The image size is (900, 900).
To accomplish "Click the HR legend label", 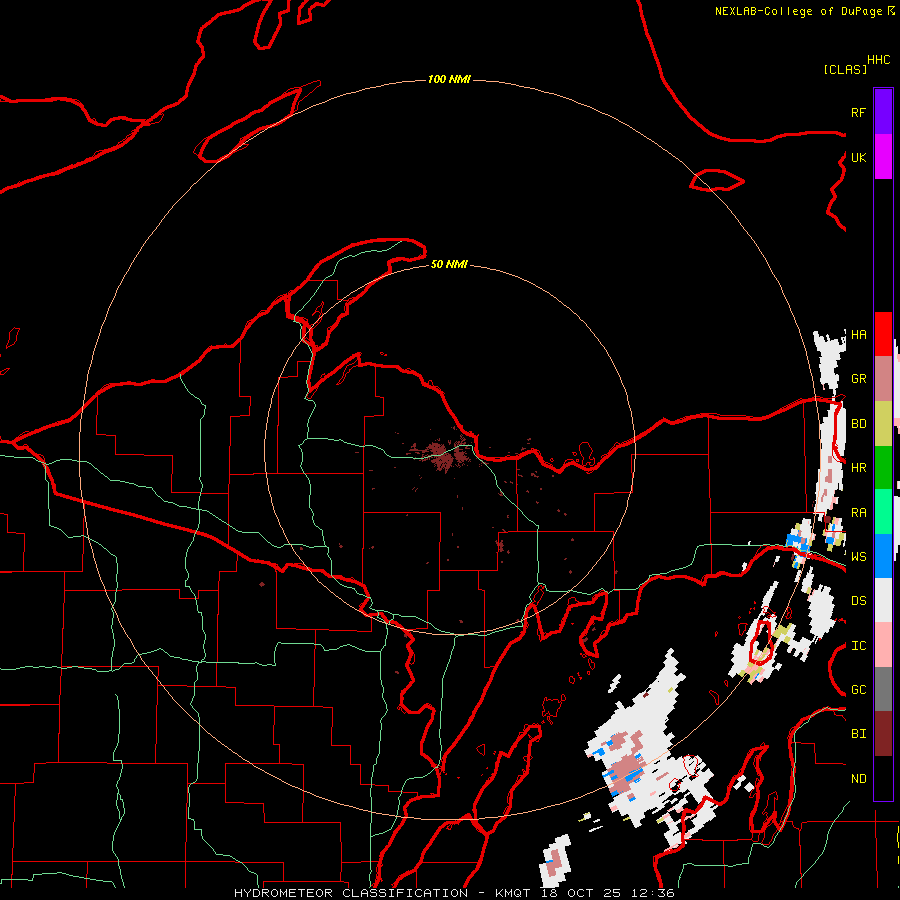I will click(x=858, y=468).
